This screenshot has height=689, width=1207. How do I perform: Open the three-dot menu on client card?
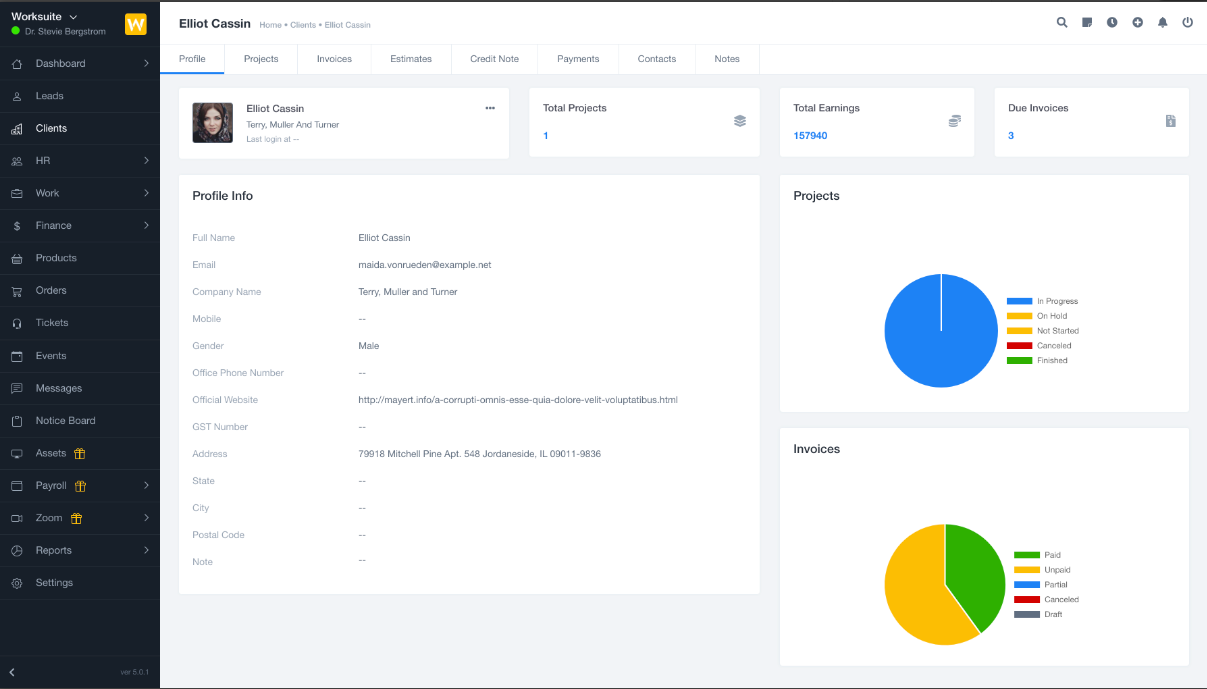point(490,108)
